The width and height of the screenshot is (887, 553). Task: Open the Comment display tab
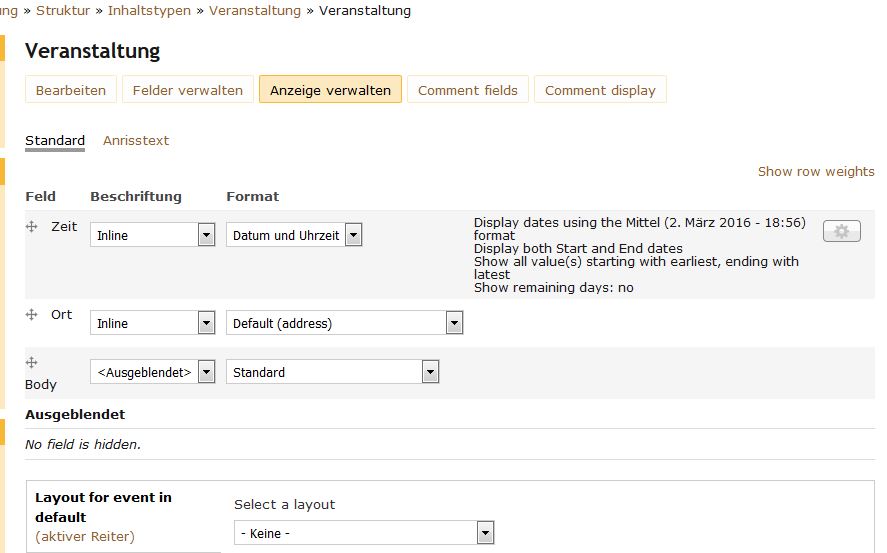click(x=600, y=90)
